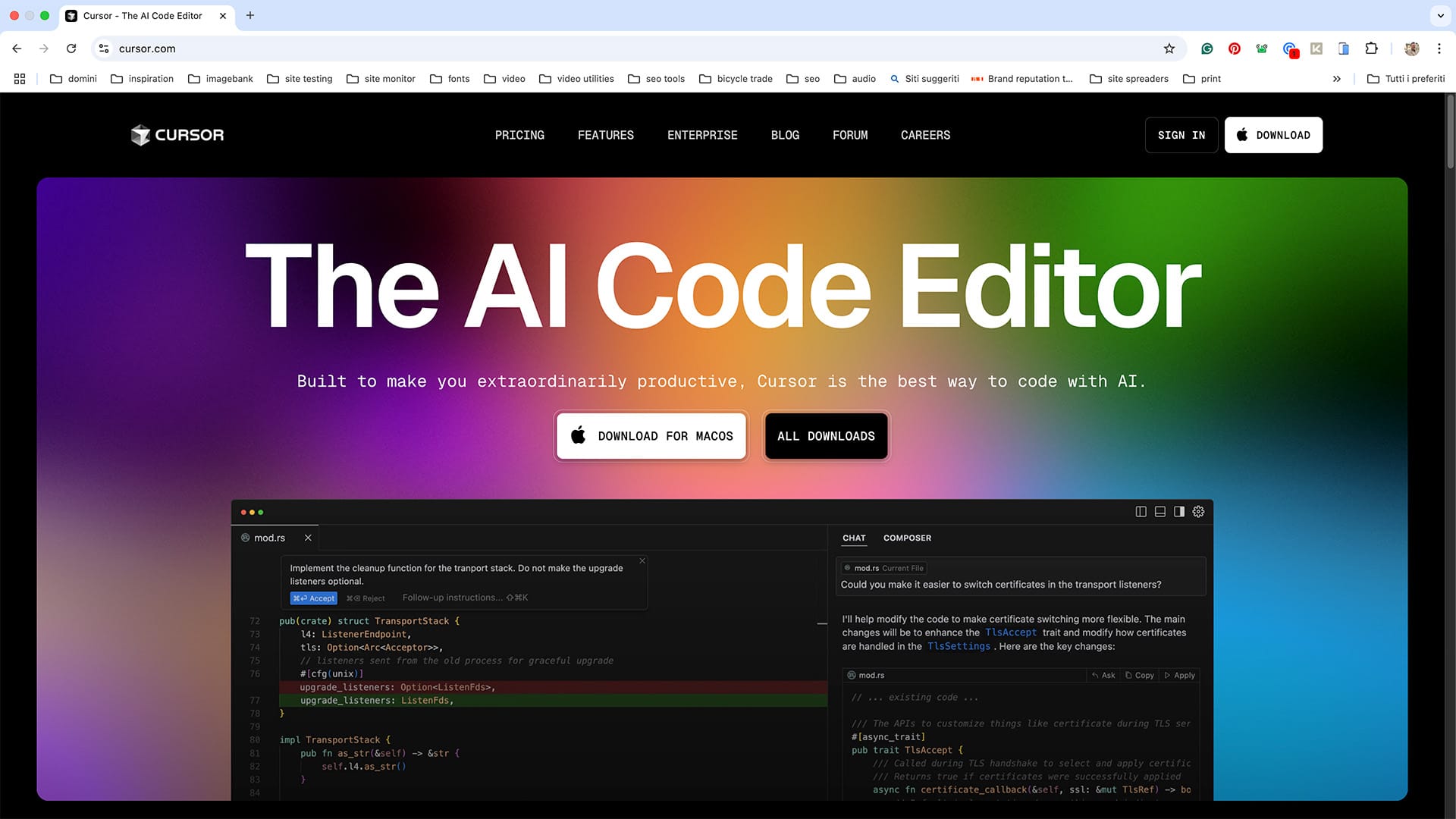This screenshot has width=1456, height=819.
Task: Open the tab search dropdown arrow
Action: 1440,15
